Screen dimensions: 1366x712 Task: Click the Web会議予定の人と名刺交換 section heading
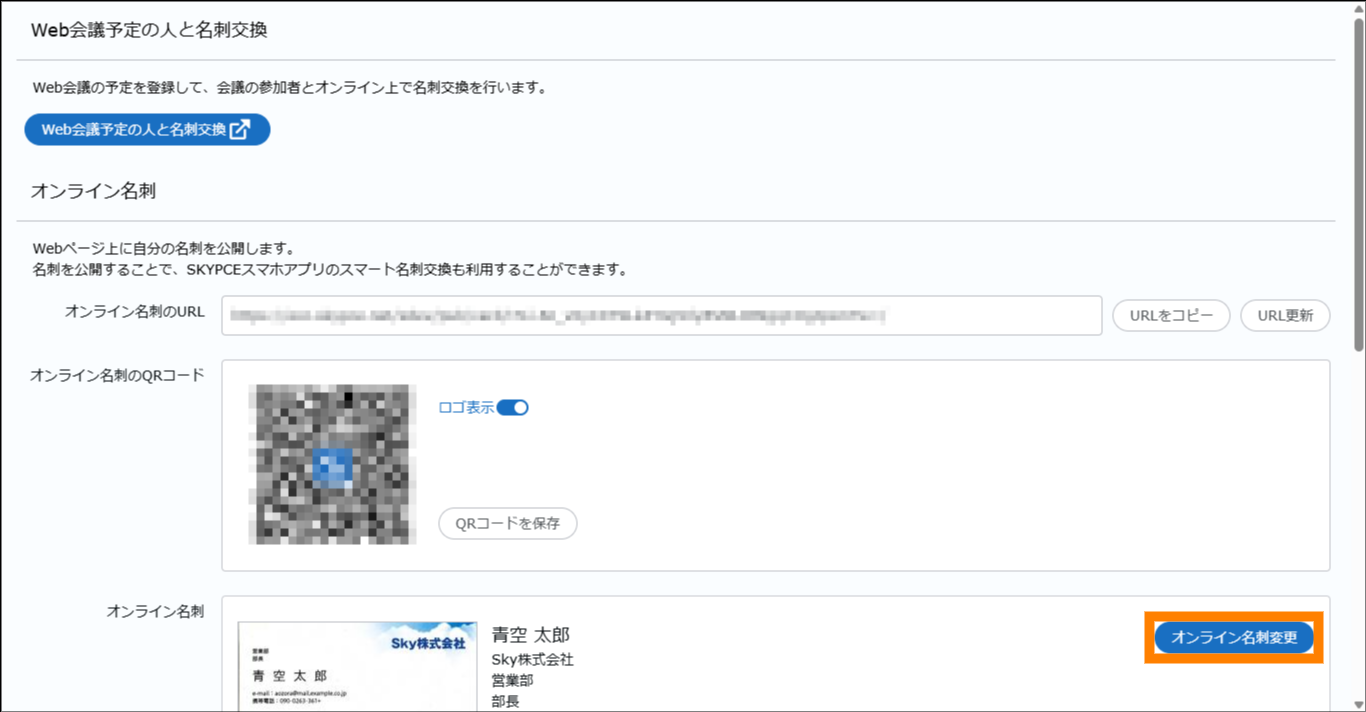click(149, 30)
